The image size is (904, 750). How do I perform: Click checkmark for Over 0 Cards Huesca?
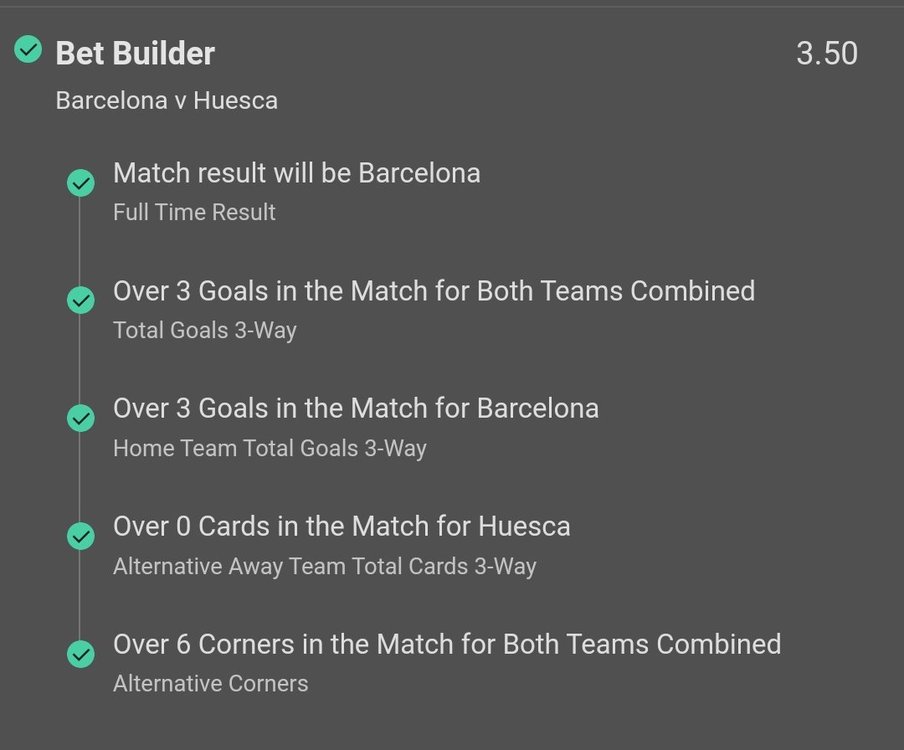coord(80,537)
